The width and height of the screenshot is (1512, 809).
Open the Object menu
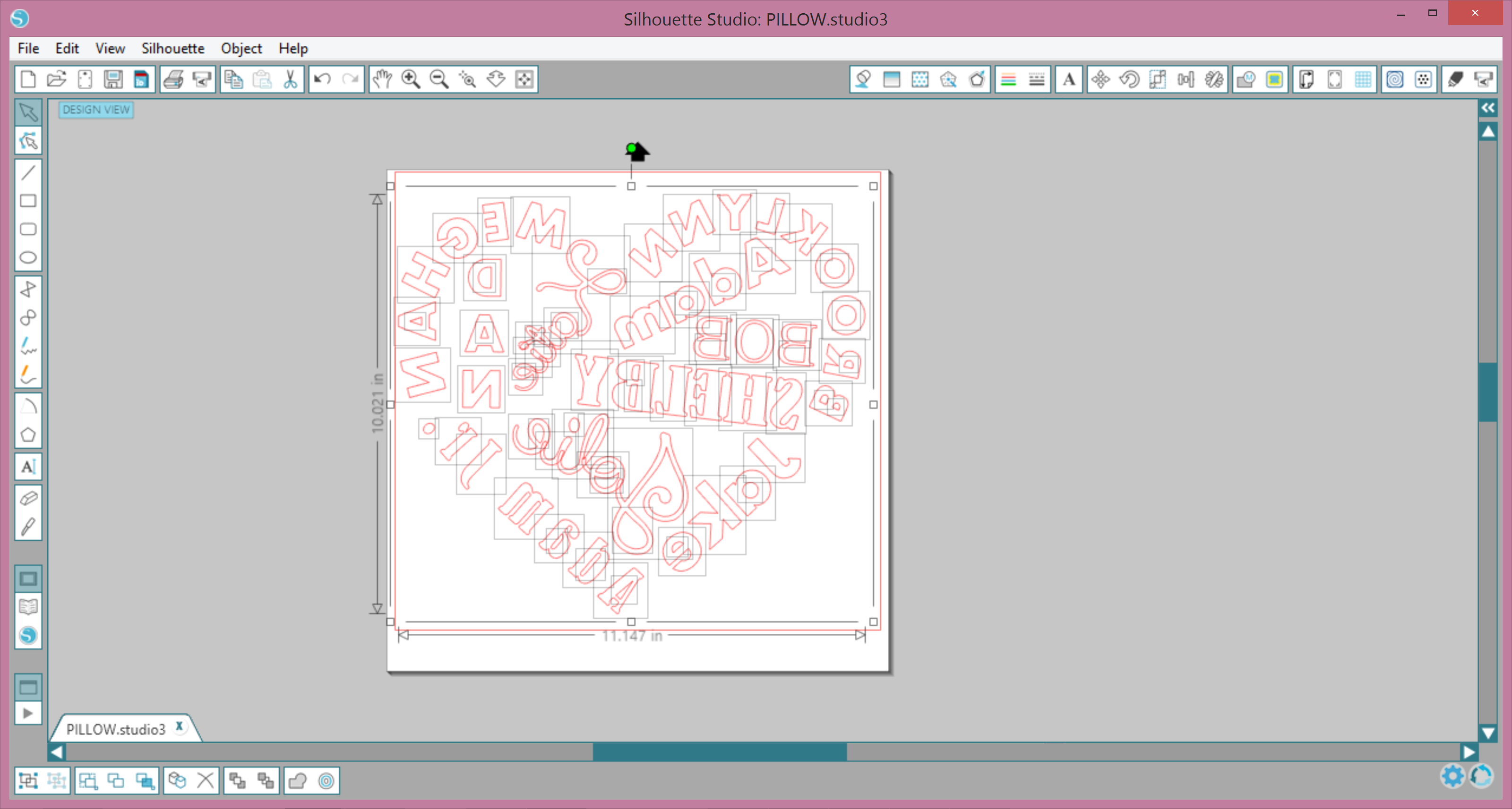pyautogui.click(x=241, y=48)
